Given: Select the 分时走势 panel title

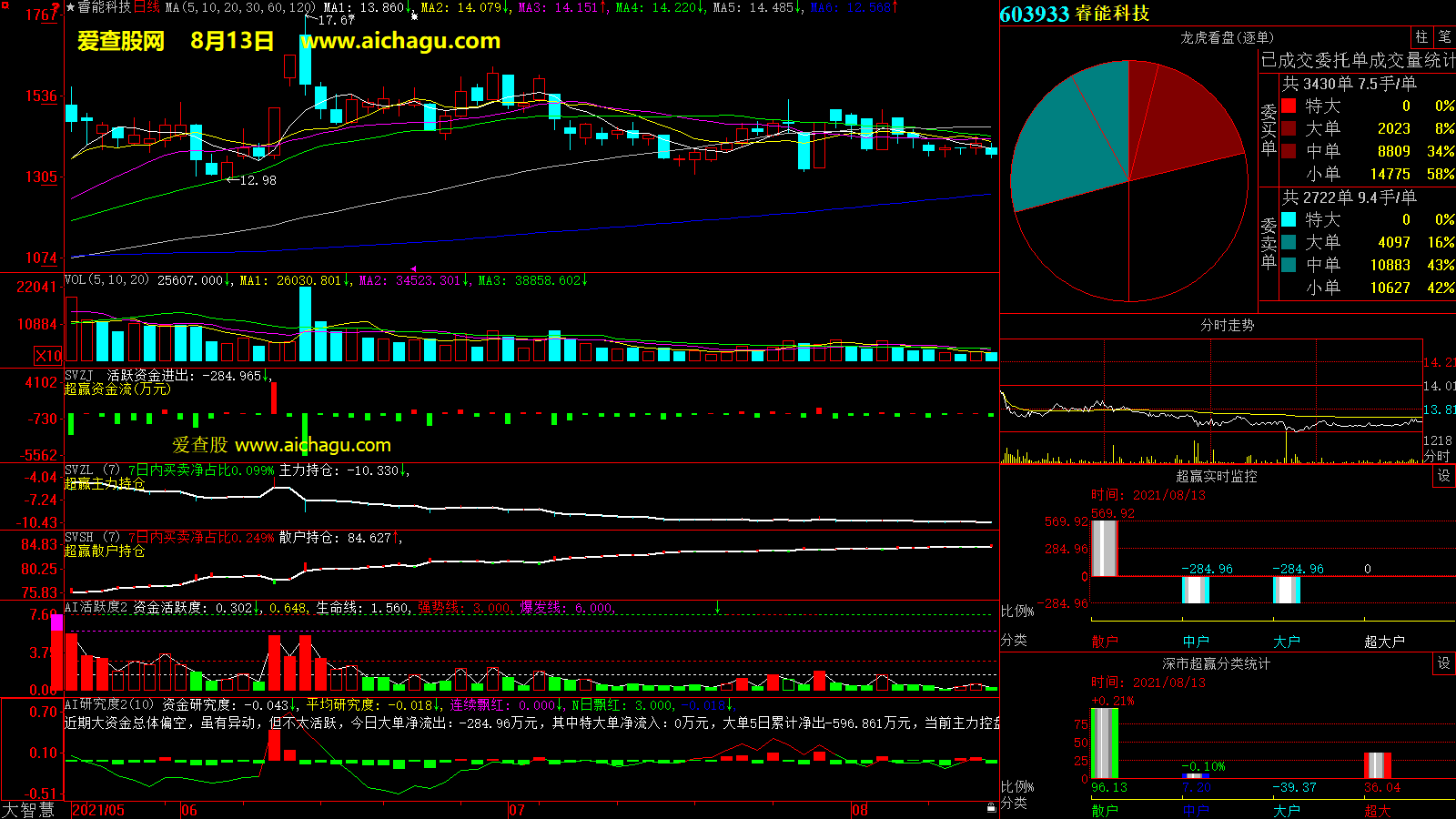Looking at the screenshot, I should (1227, 325).
